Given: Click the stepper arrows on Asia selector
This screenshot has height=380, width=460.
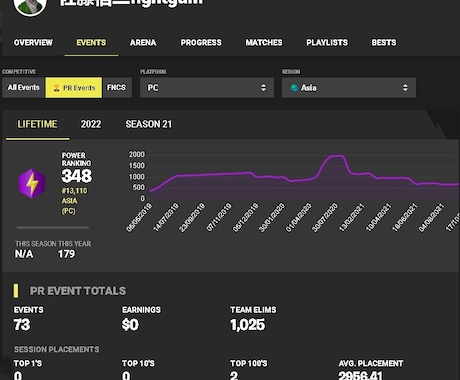Looking at the screenshot, I should [405, 88].
